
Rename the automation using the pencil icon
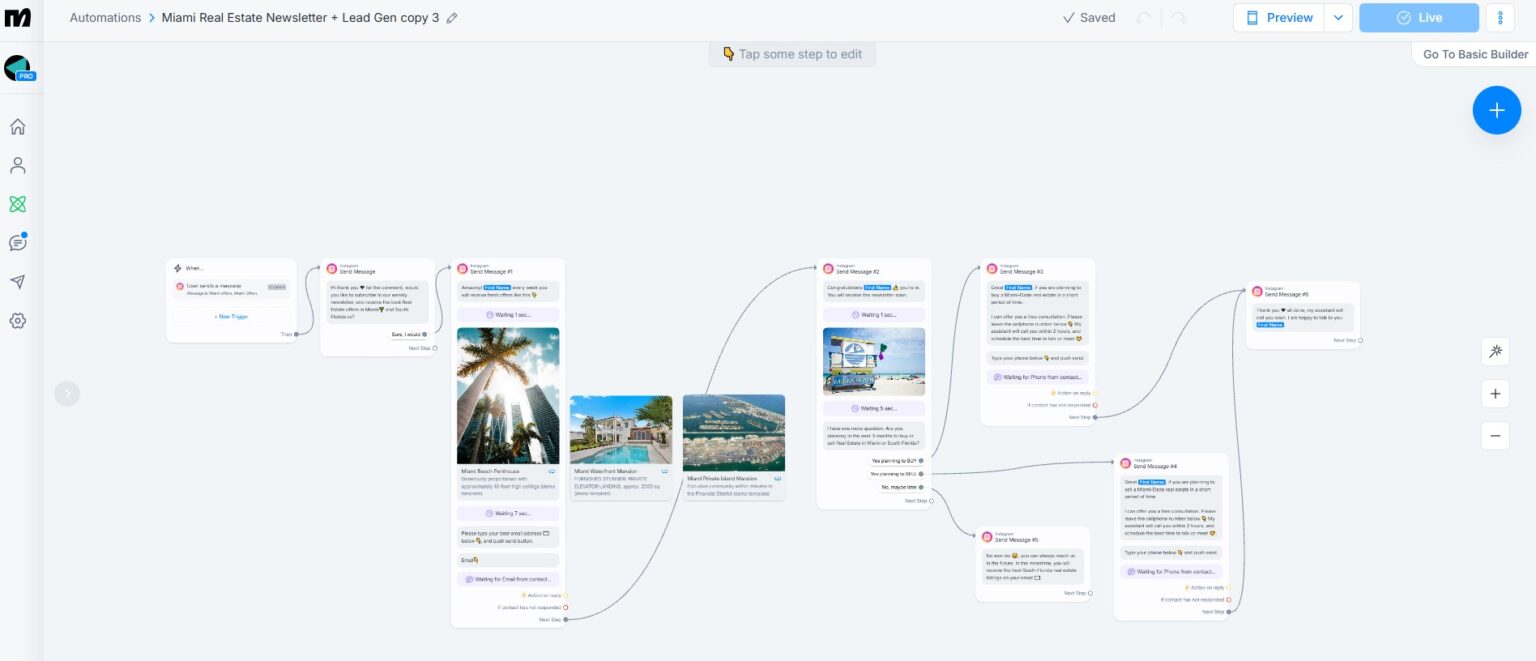(451, 18)
